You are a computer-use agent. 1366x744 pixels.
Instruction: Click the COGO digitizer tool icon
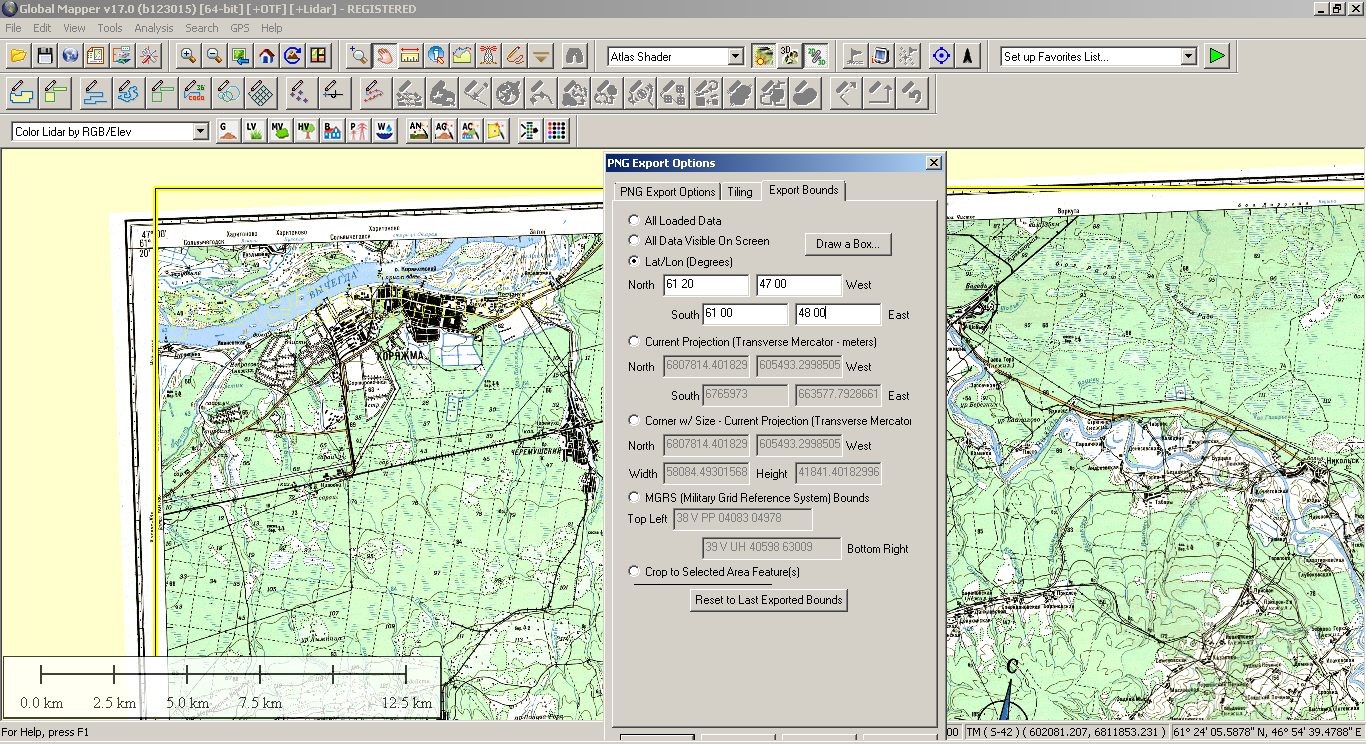click(x=195, y=94)
